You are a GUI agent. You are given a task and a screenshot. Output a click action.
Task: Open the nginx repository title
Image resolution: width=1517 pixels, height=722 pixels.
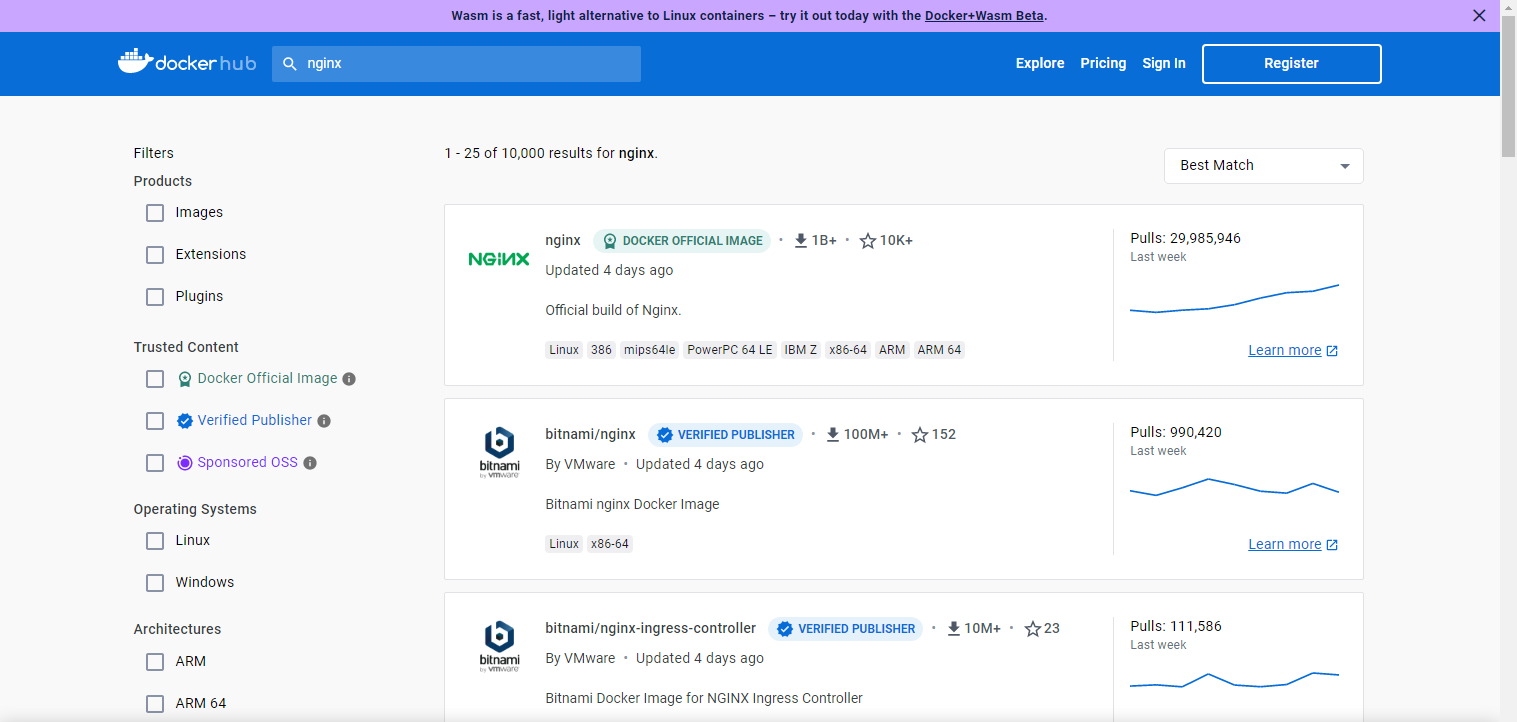point(563,240)
